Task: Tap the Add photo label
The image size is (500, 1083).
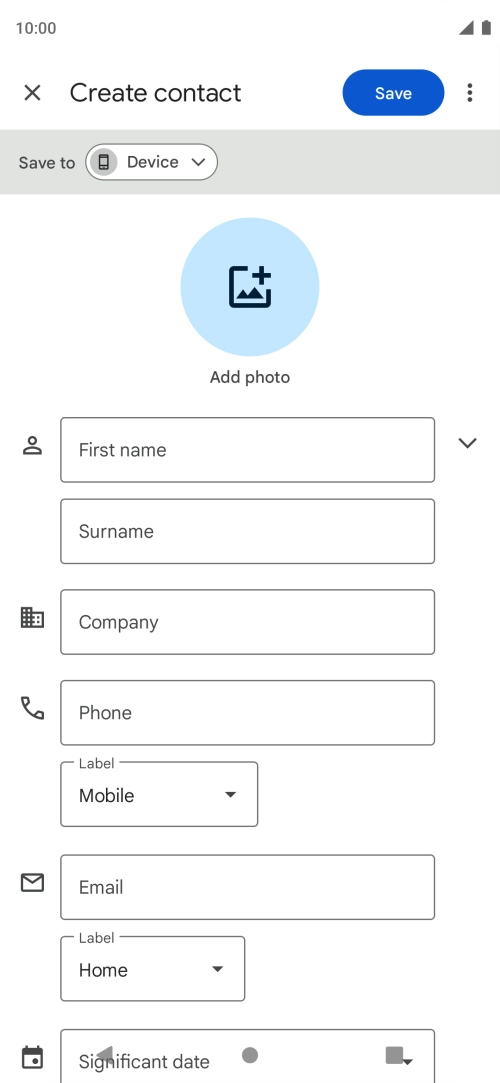Action: (250, 377)
